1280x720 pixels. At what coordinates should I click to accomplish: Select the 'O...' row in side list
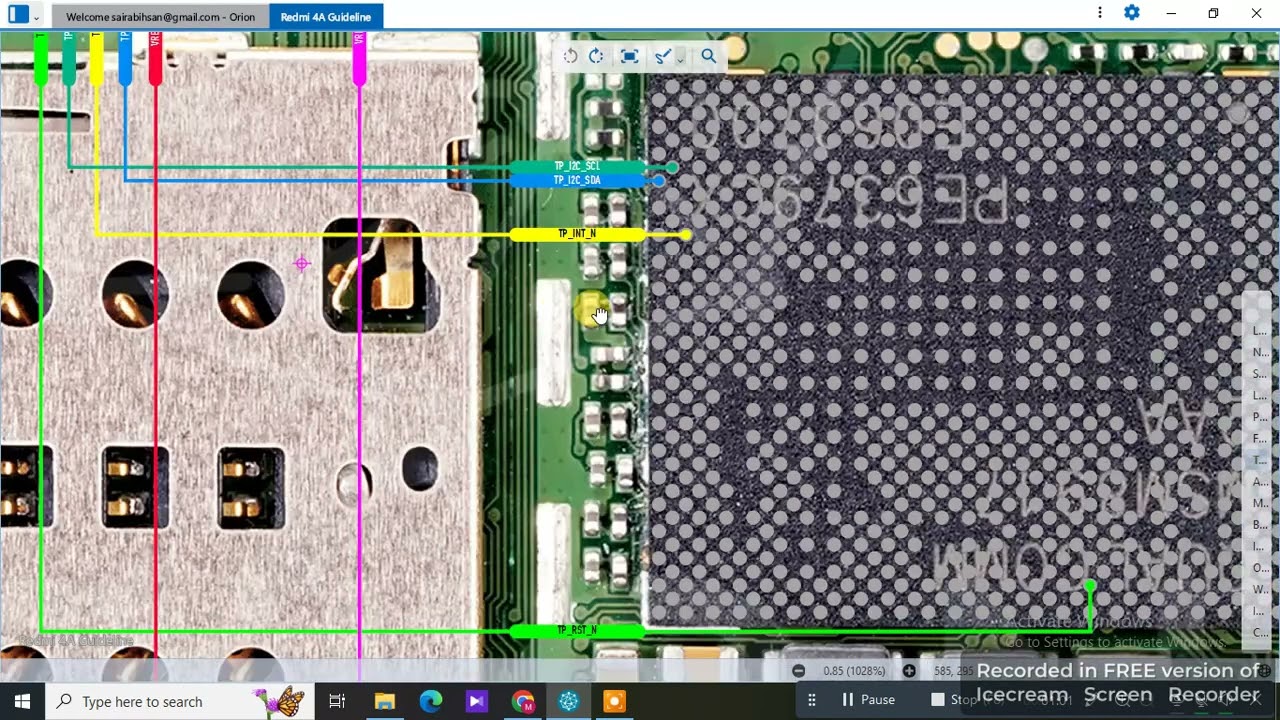pyautogui.click(x=1259, y=568)
